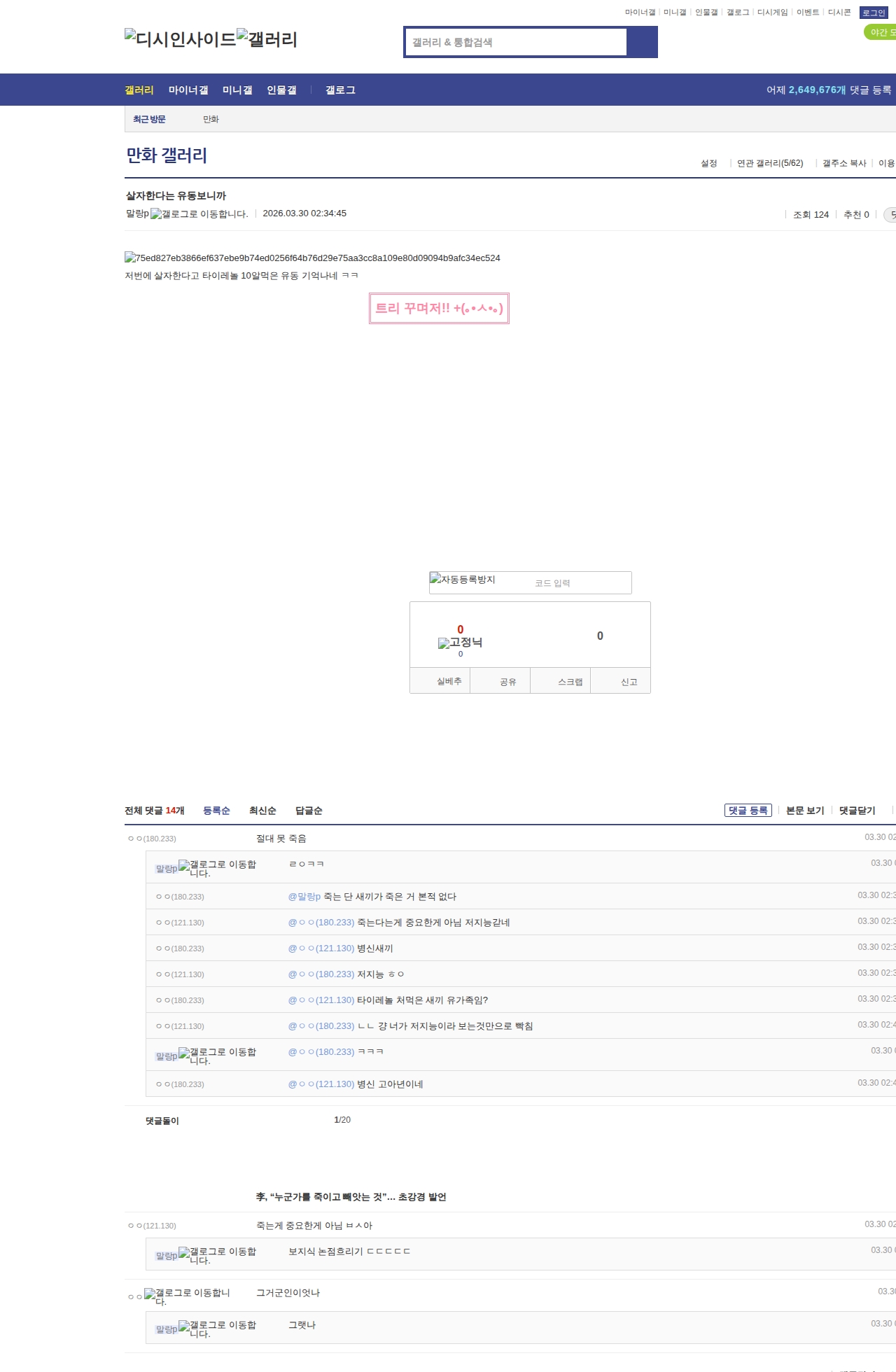Go to recently visited 만화 gallery
The image size is (896, 1372).
point(211,120)
